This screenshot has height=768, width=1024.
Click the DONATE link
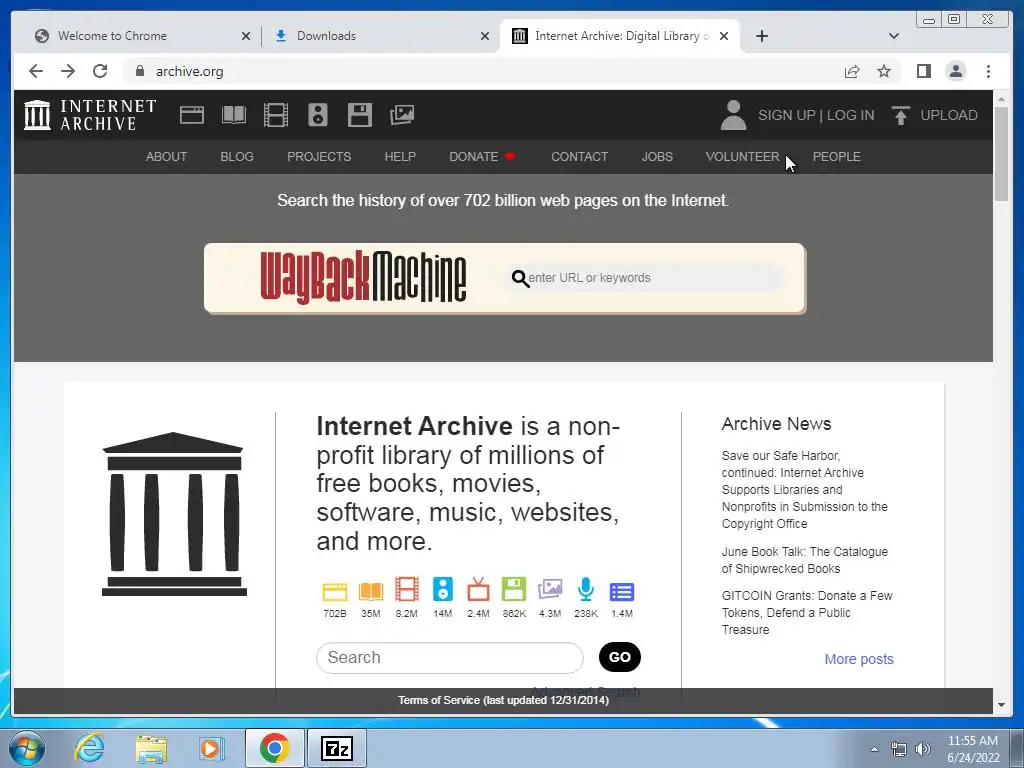473,157
